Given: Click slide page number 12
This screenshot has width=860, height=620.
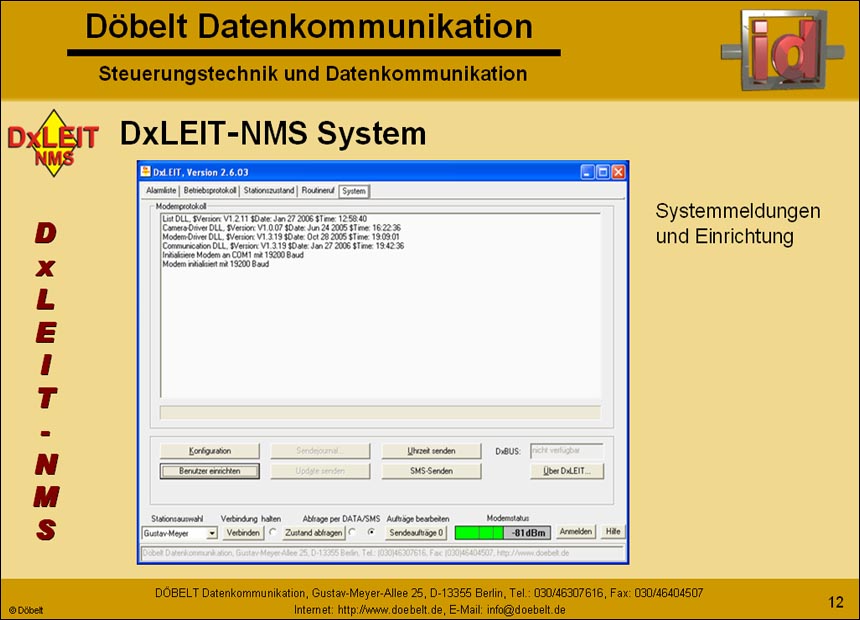Looking at the screenshot, I should click(835, 602).
